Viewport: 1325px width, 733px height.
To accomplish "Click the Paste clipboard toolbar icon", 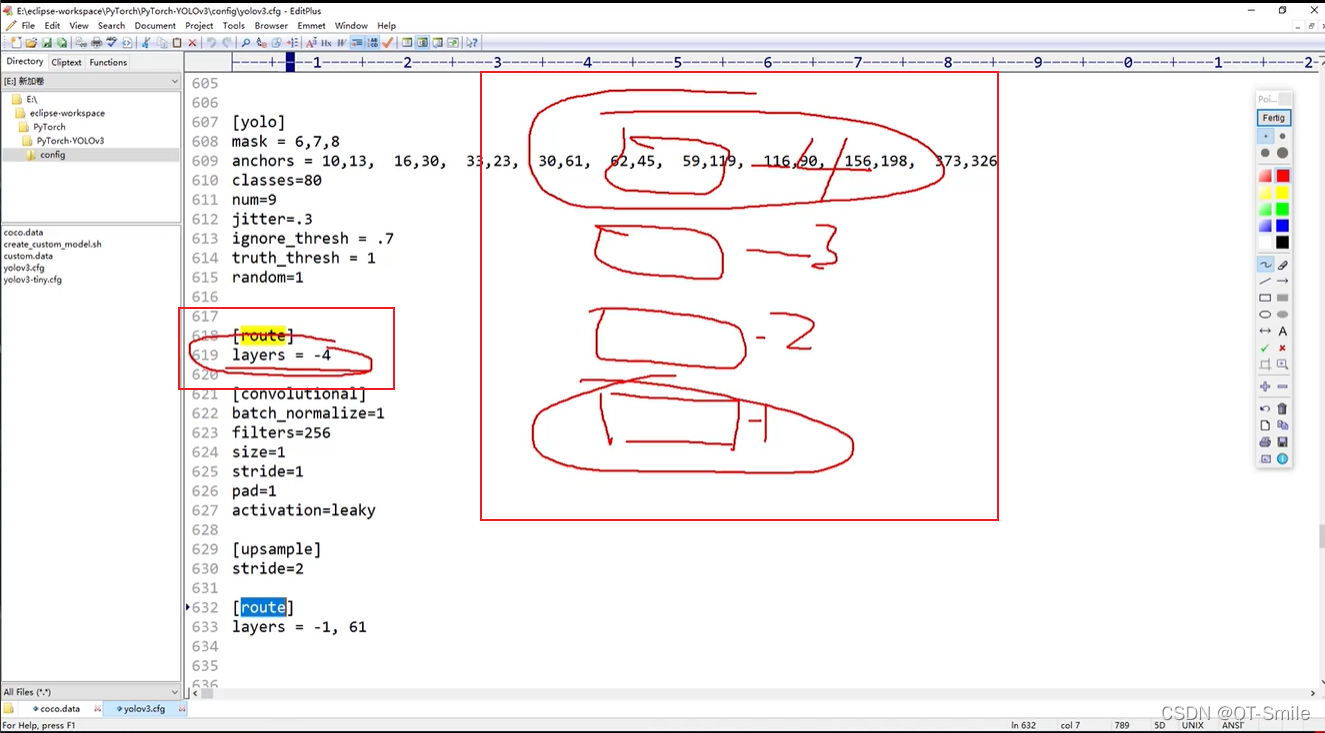I will (177, 43).
